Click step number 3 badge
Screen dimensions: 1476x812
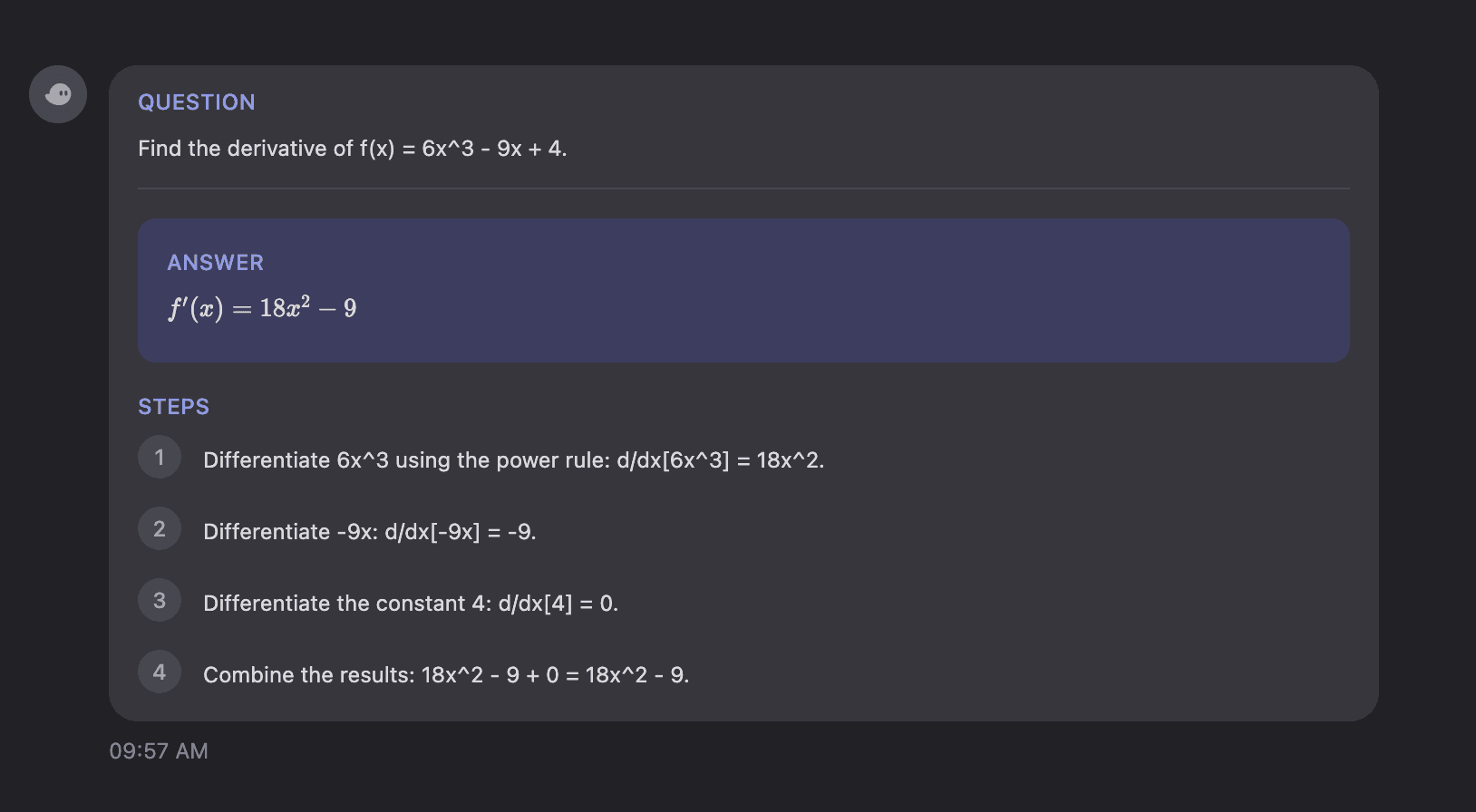[x=160, y=600]
